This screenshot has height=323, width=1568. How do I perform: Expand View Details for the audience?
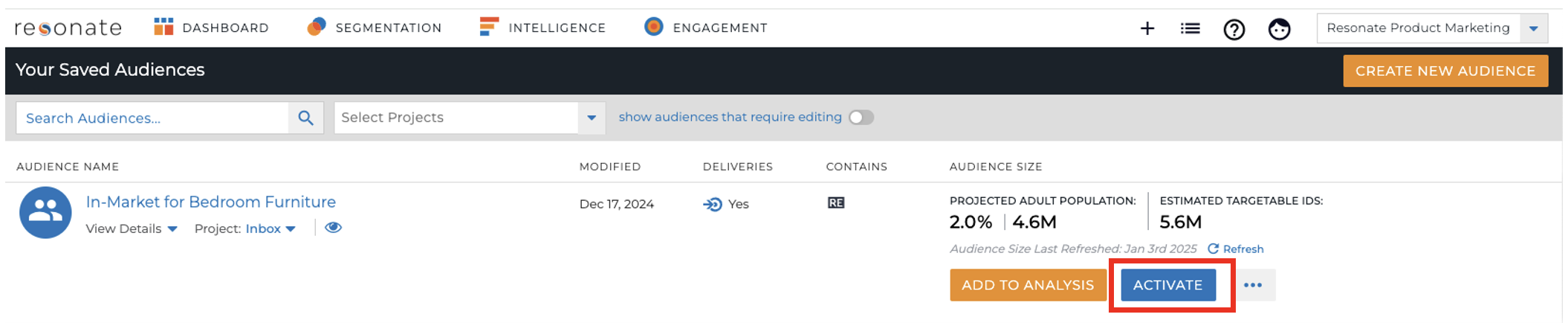[132, 228]
